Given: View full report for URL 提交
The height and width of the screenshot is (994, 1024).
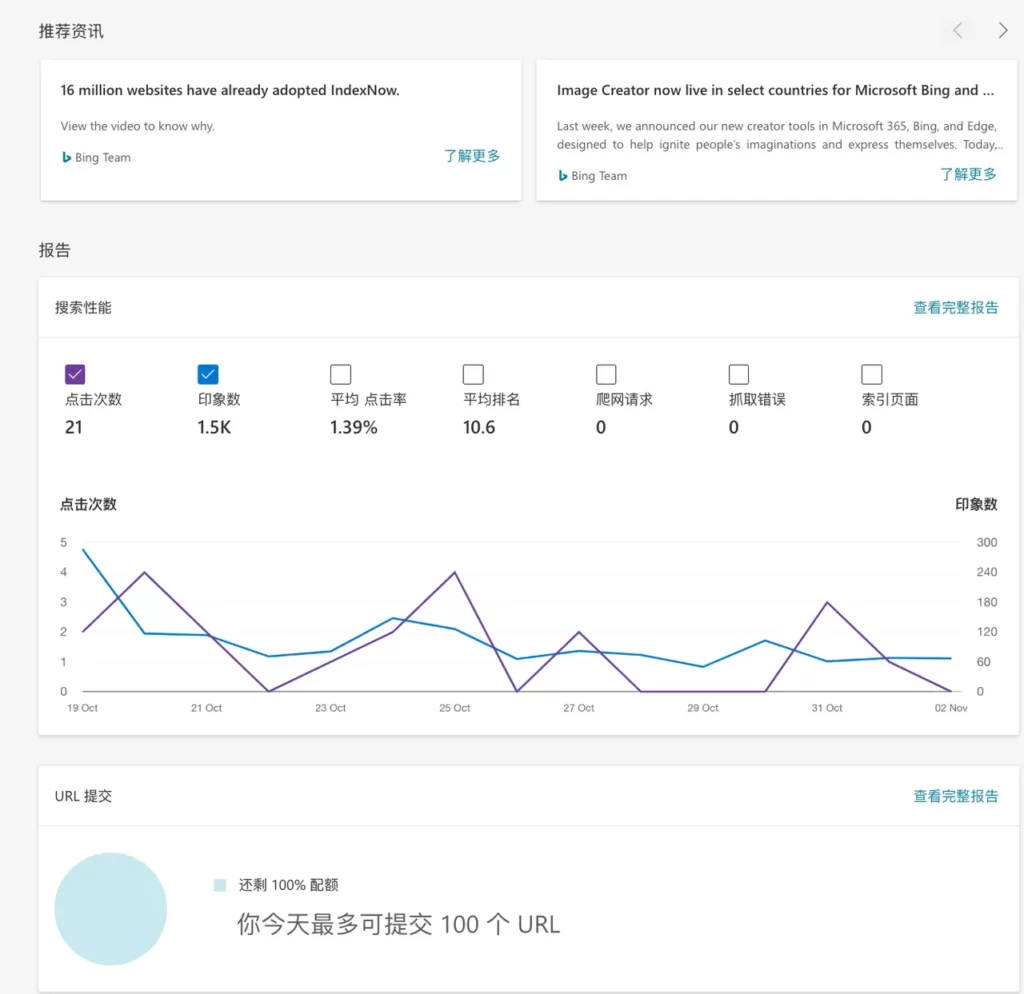Looking at the screenshot, I should [x=955, y=796].
